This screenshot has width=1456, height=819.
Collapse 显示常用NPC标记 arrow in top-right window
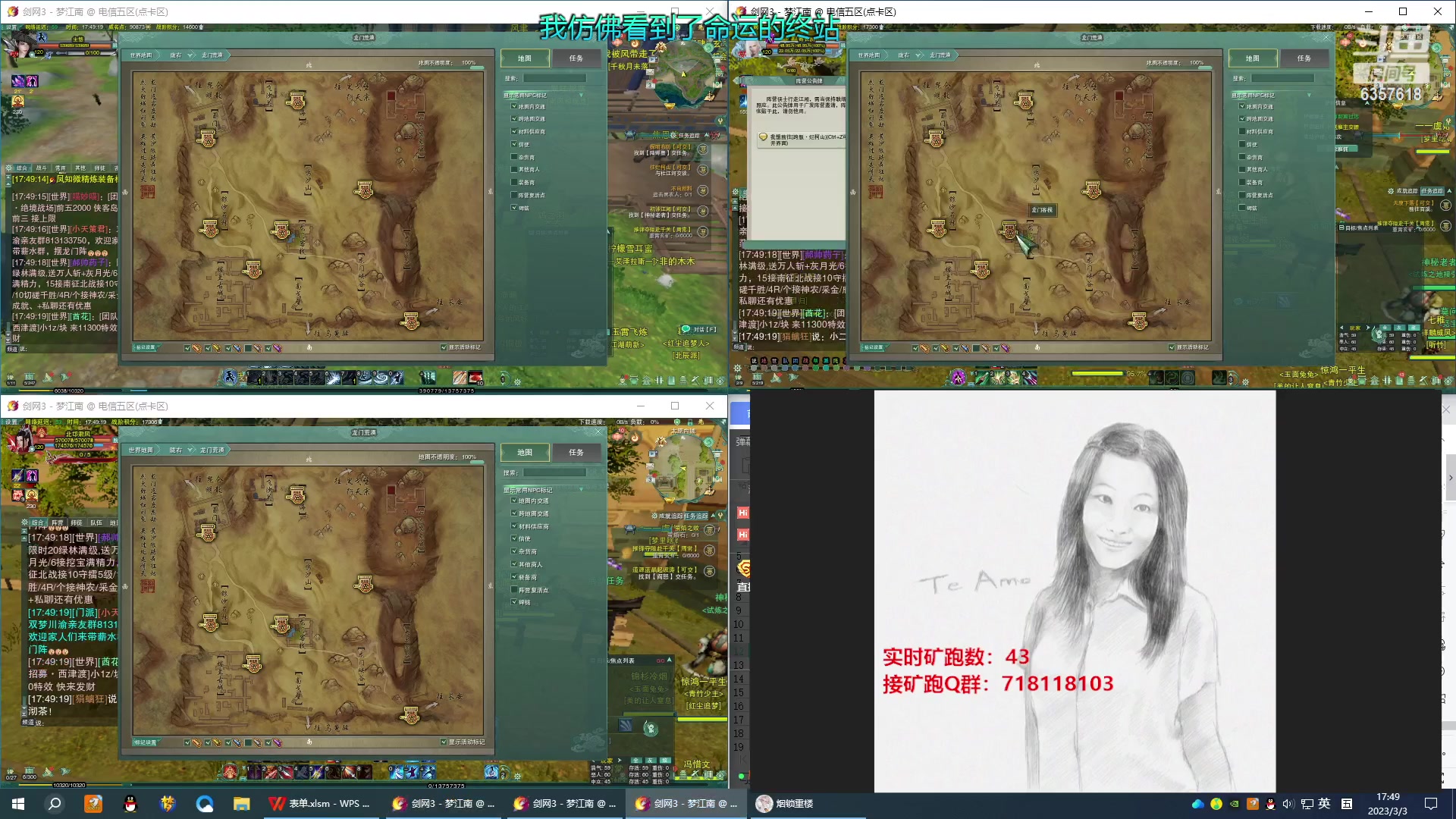1309,96
